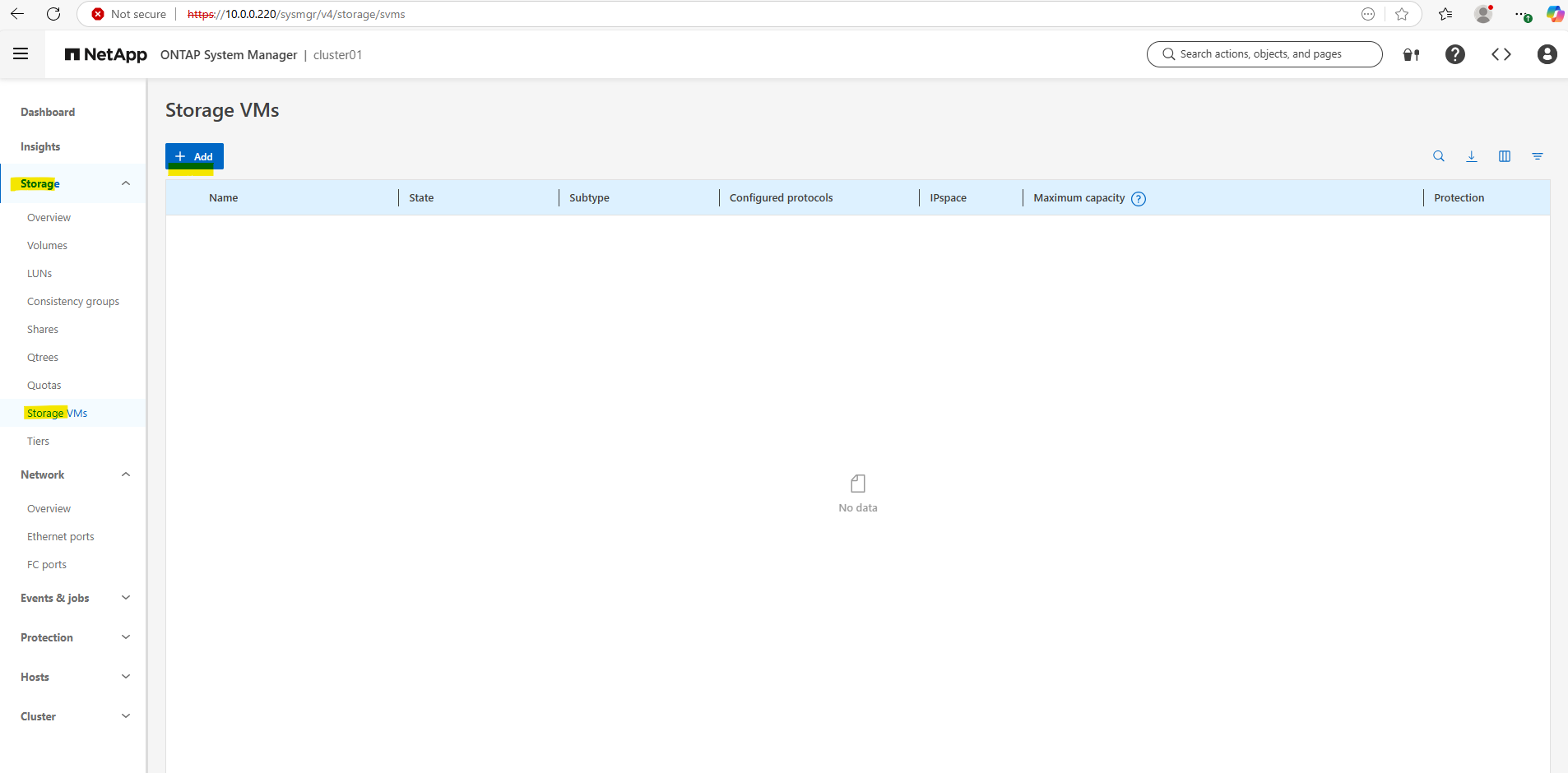Expand the Events & jobs section
The height and width of the screenshot is (773, 1568).
[126, 598]
